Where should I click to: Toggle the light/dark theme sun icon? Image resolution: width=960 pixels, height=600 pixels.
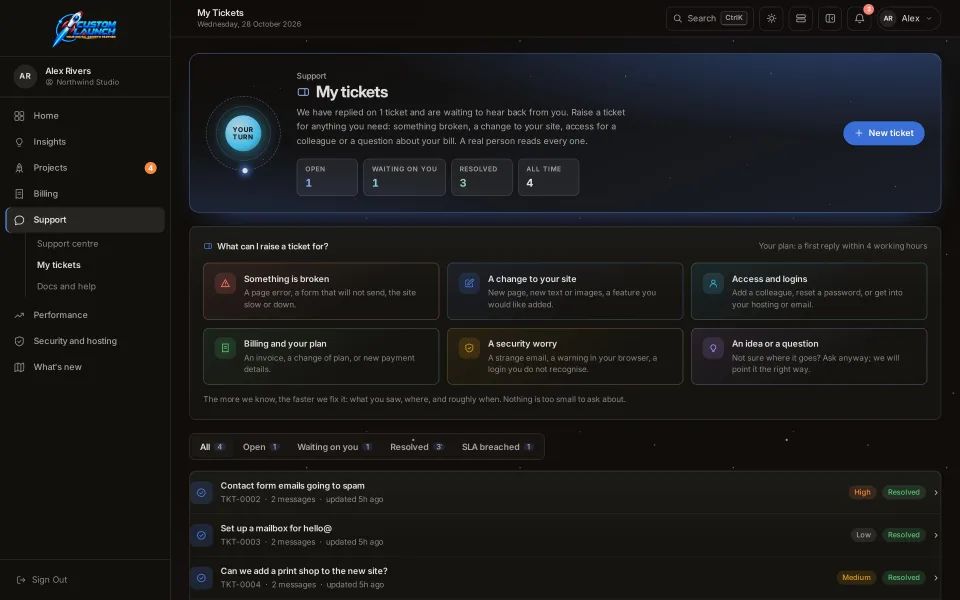[771, 18]
